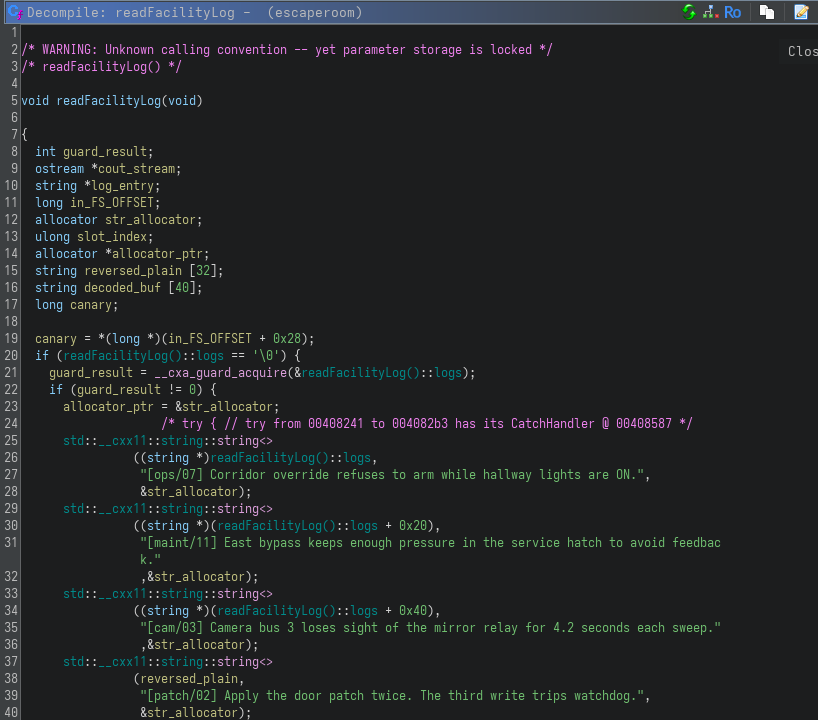Click 'std::__cxx11::string::string<>' on line 25
This screenshot has width=818, height=720.
pyautogui.click(x=168, y=441)
